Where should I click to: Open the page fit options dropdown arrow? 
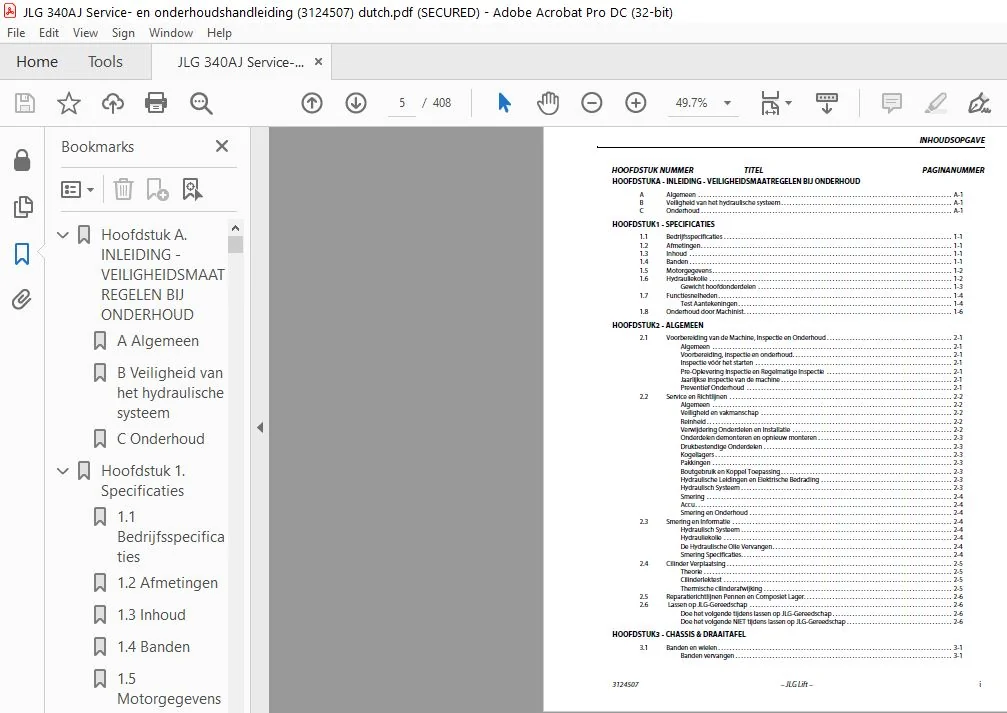point(789,103)
